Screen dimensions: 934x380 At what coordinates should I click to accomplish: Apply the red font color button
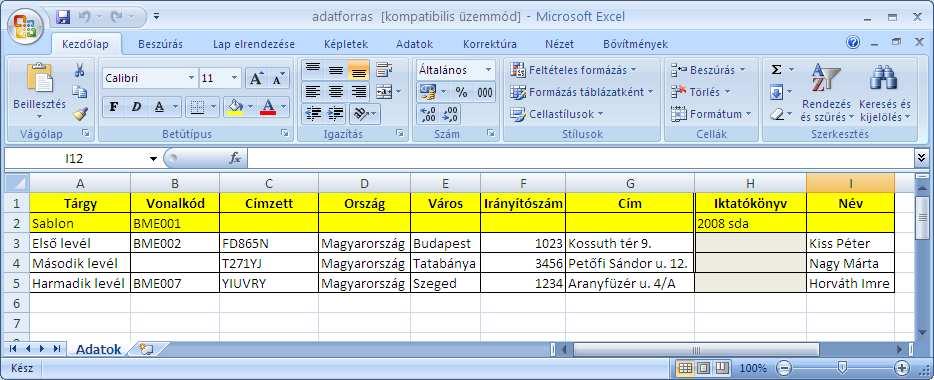click(268, 107)
